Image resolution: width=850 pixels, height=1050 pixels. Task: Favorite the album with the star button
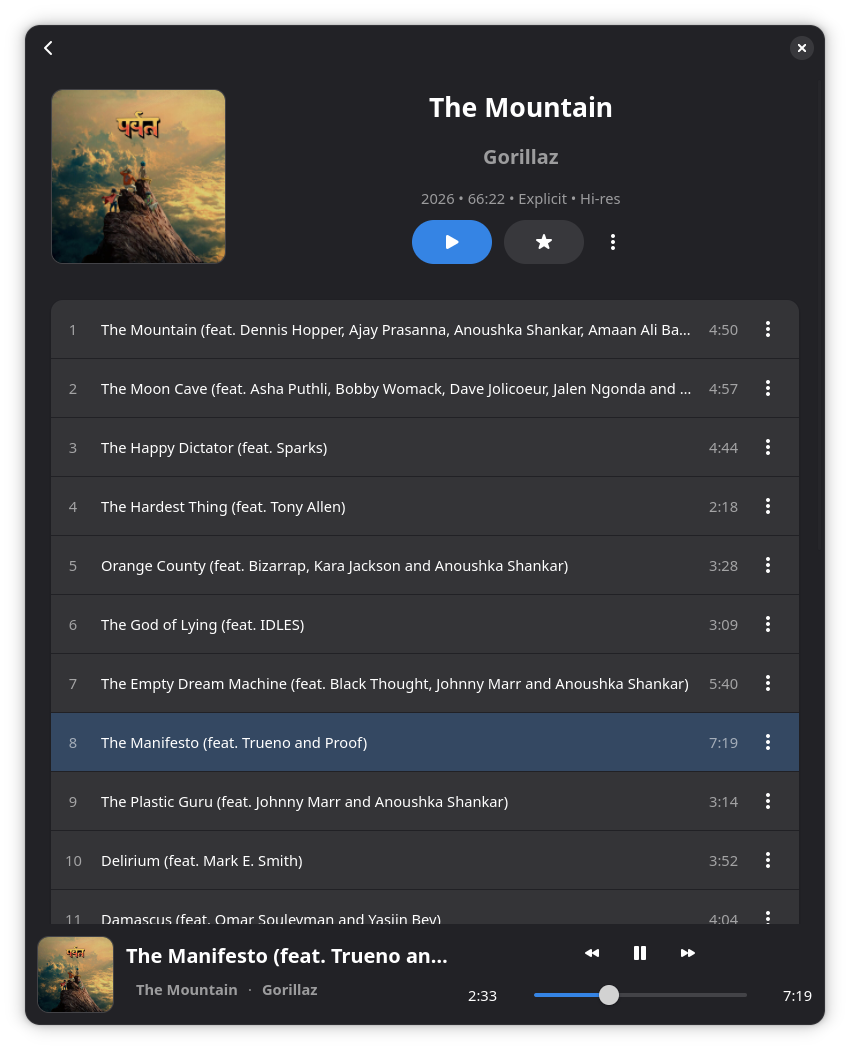point(543,242)
